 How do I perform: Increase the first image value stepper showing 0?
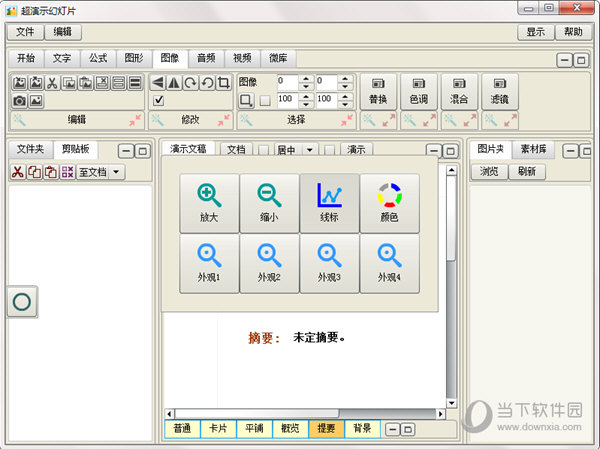[306, 79]
